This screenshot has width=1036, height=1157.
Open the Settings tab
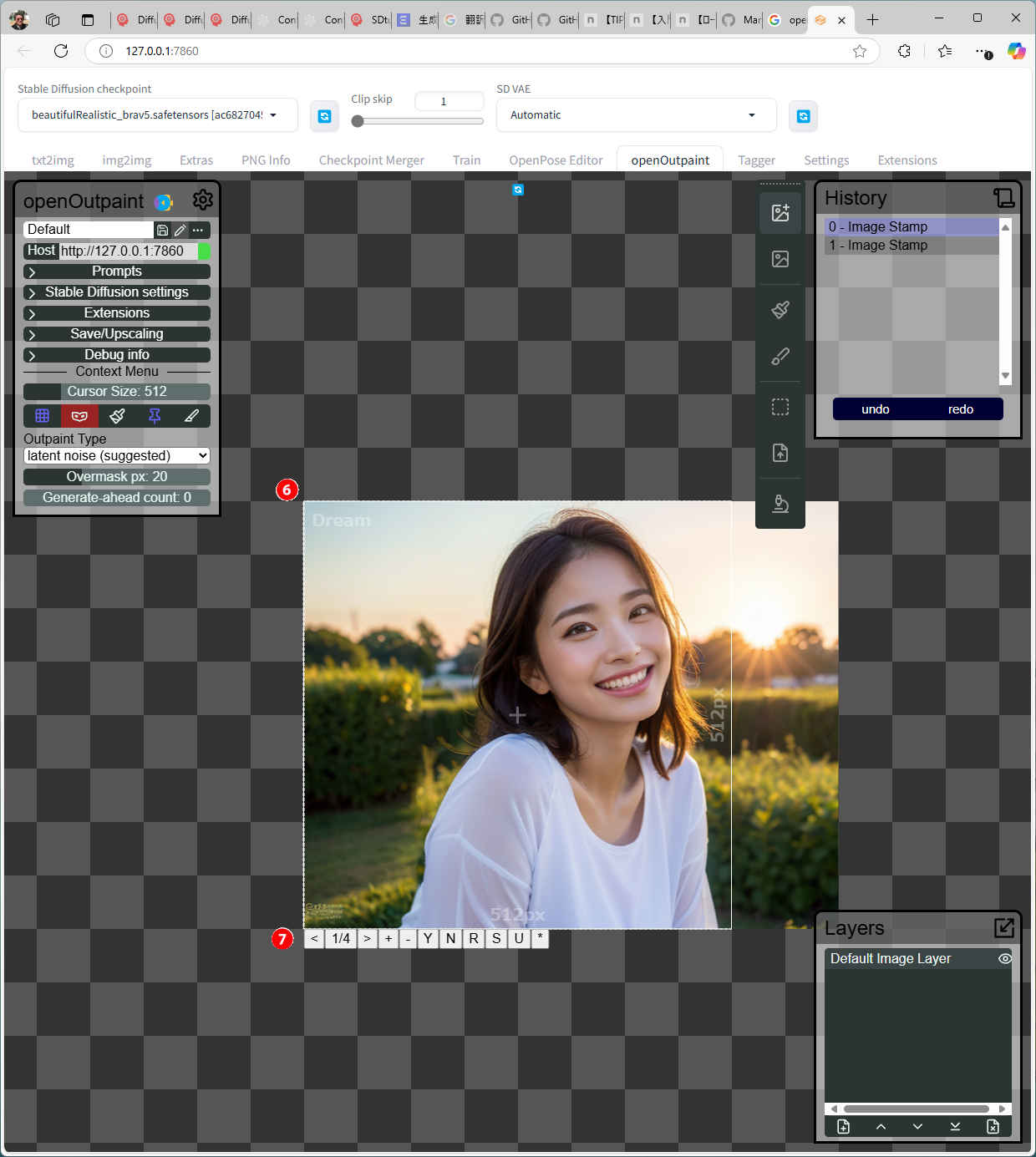pos(825,160)
